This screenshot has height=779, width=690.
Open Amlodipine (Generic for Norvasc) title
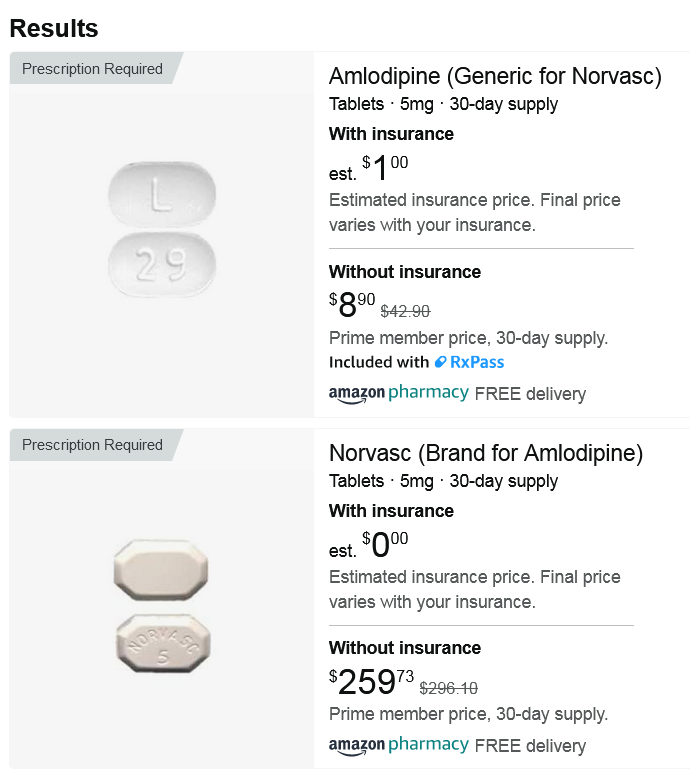(x=495, y=76)
